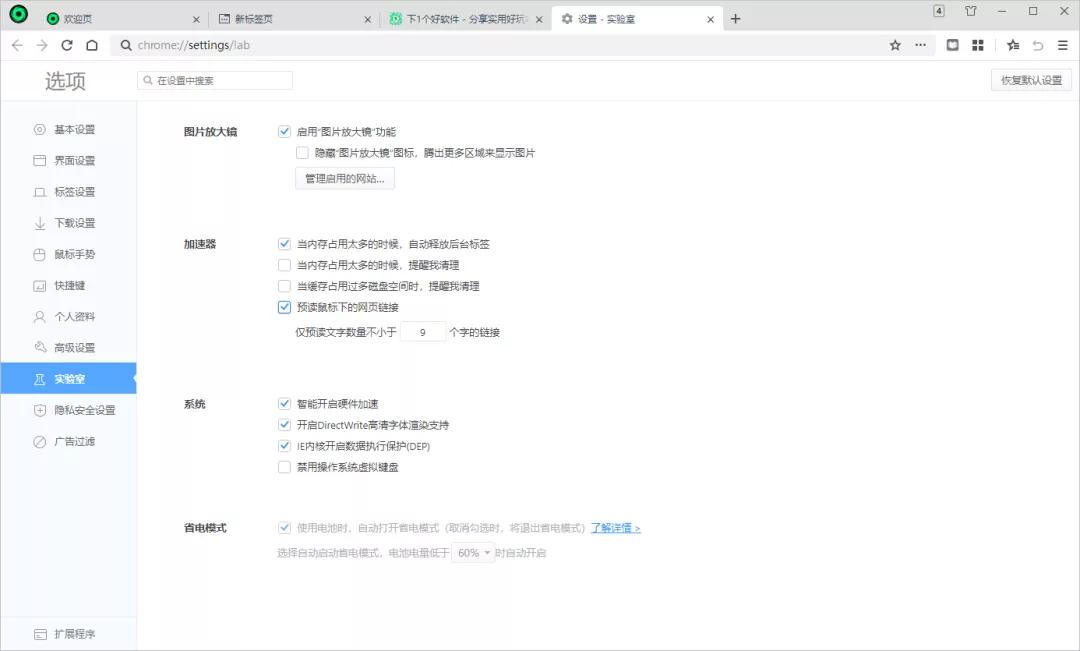Click the reading mode icon in the toolbar

pyautogui.click(x=951, y=45)
